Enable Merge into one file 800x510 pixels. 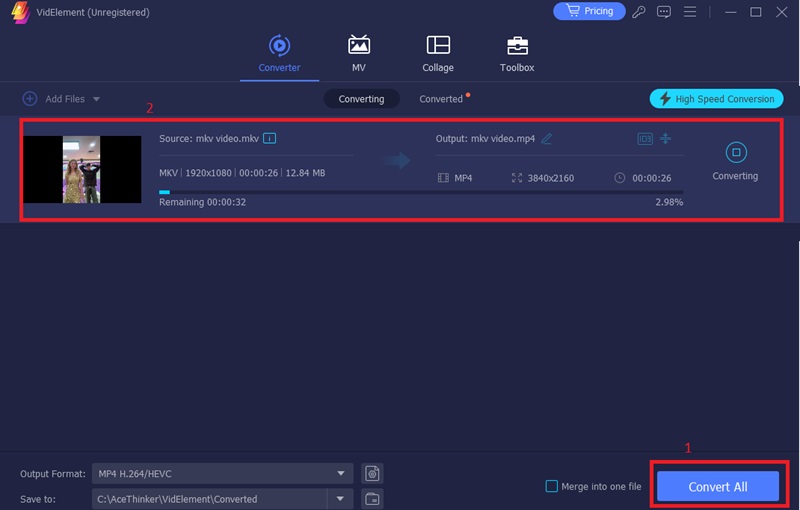(552, 486)
